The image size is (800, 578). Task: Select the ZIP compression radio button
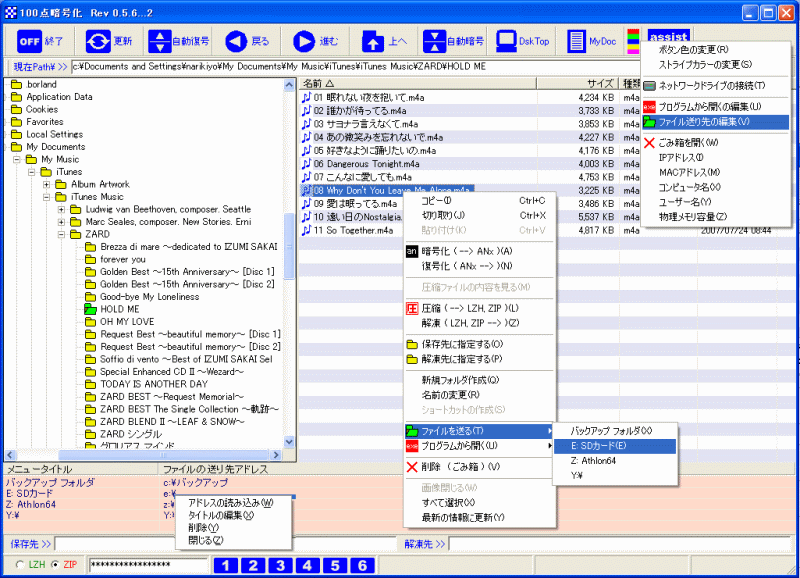[54, 565]
